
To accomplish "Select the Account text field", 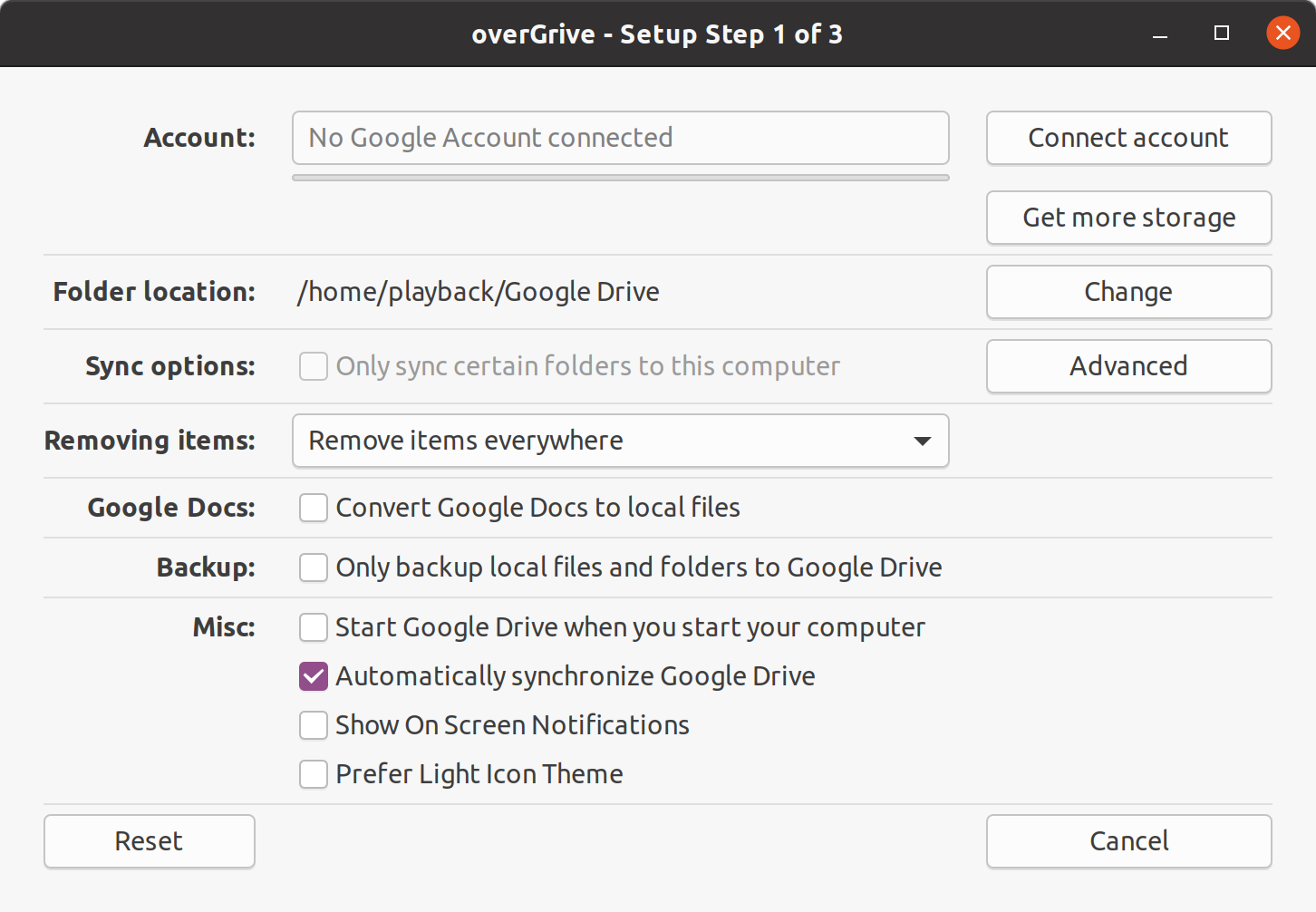I will (621, 138).
